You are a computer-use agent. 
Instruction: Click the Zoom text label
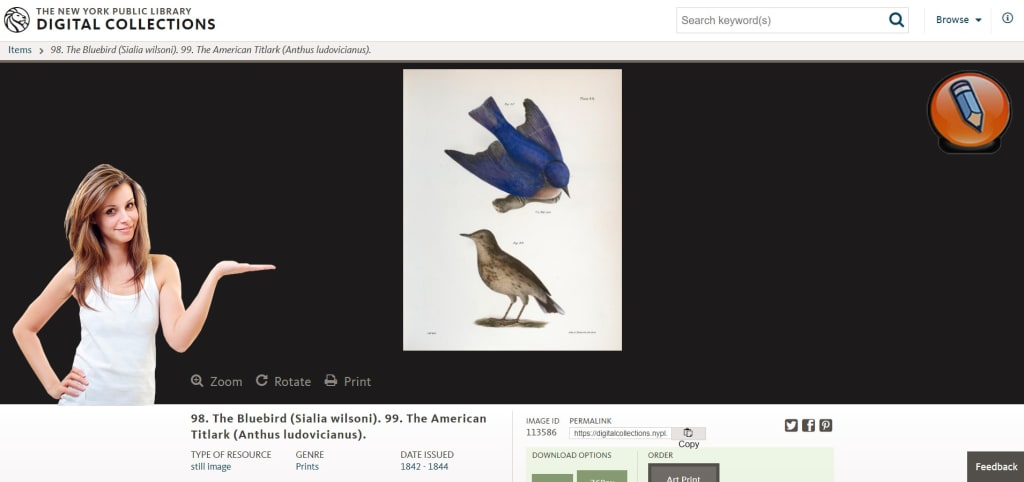coord(226,381)
